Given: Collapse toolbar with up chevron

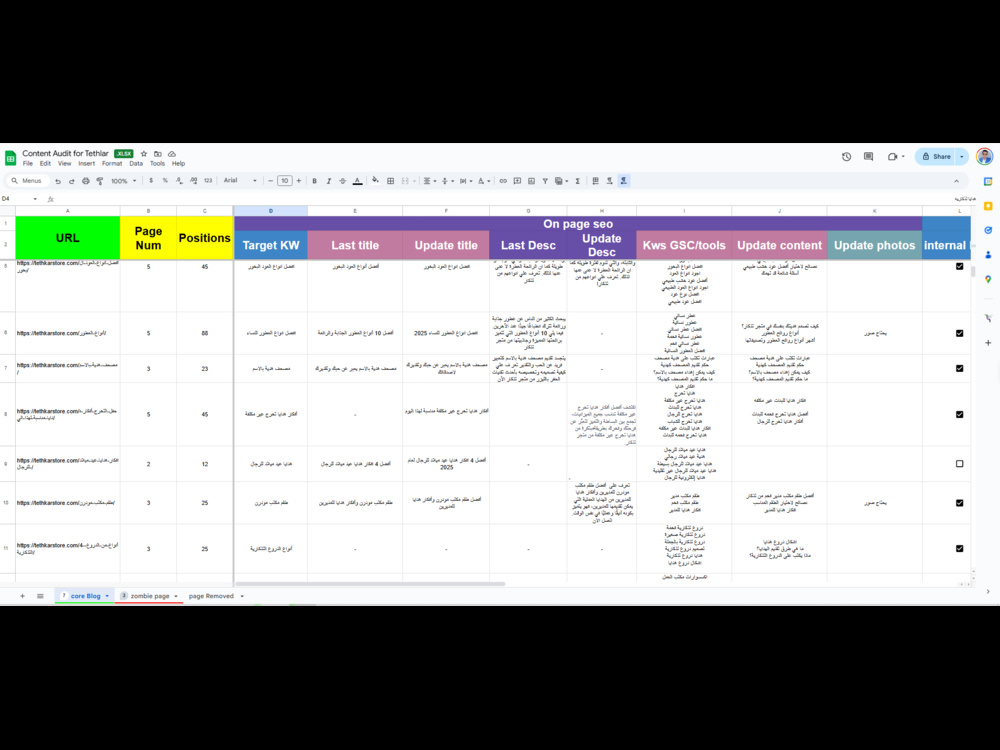Looking at the screenshot, I should point(956,181).
